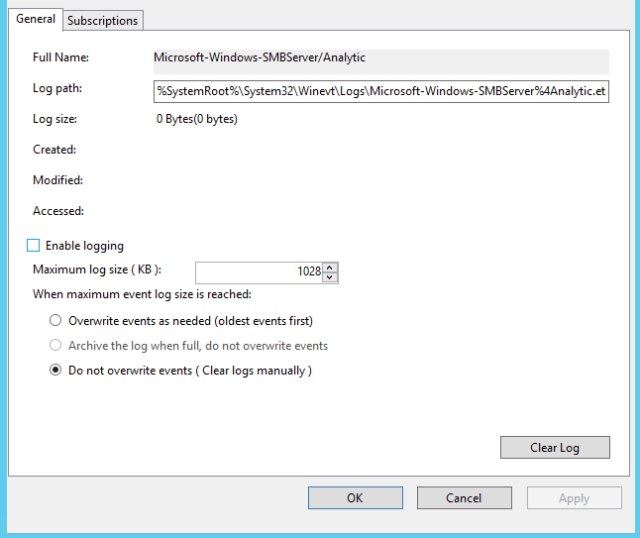This screenshot has height=538, width=640.
Task: Click the 'Modified:' label
Action: click(58, 180)
